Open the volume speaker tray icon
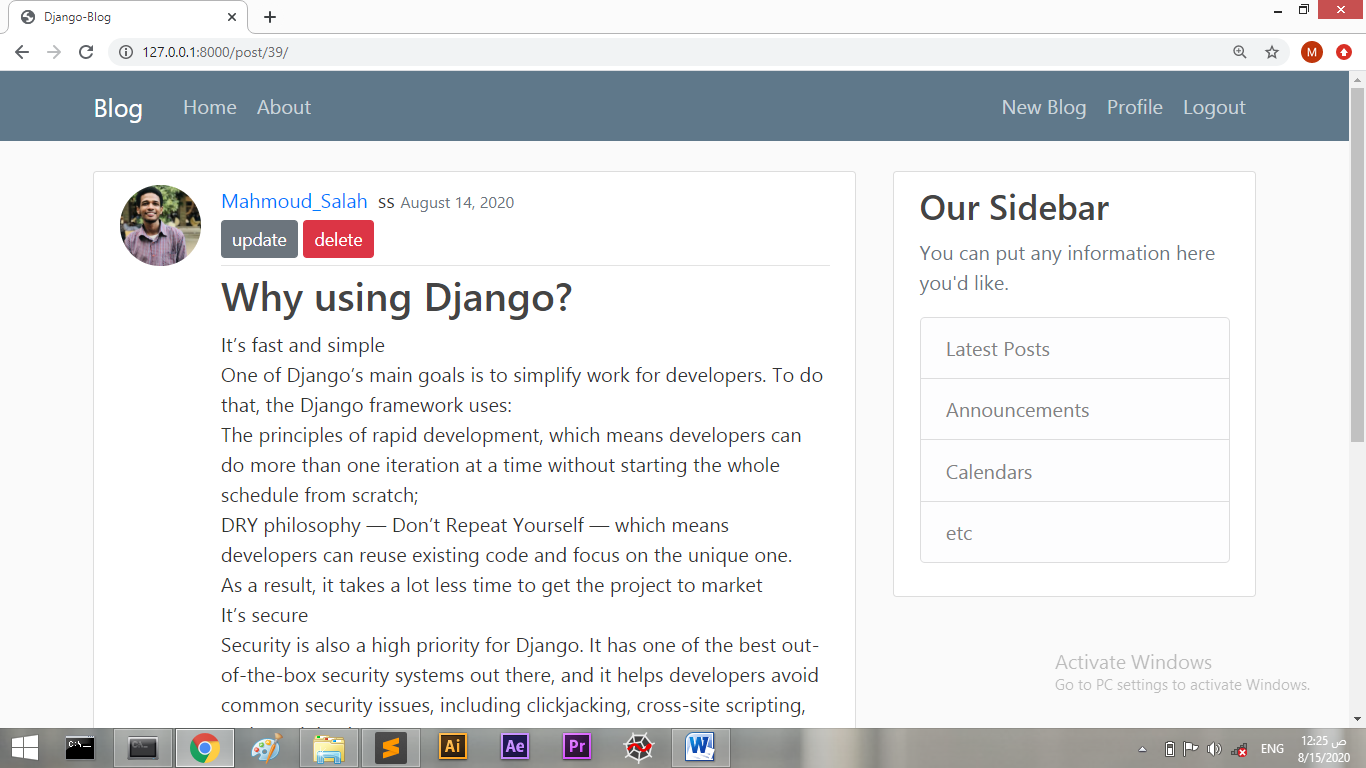Viewport: 1366px width, 768px height. (1214, 749)
